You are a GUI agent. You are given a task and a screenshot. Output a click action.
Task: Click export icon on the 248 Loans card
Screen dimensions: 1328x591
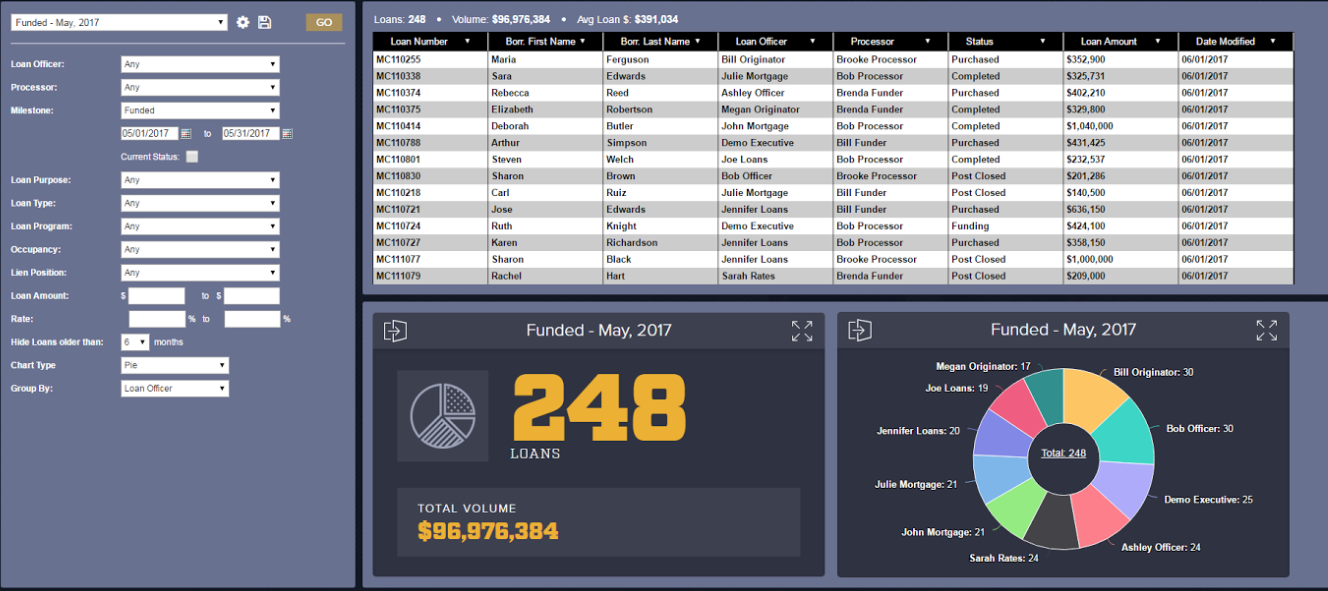pyautogui.click(x=395, y=331)
